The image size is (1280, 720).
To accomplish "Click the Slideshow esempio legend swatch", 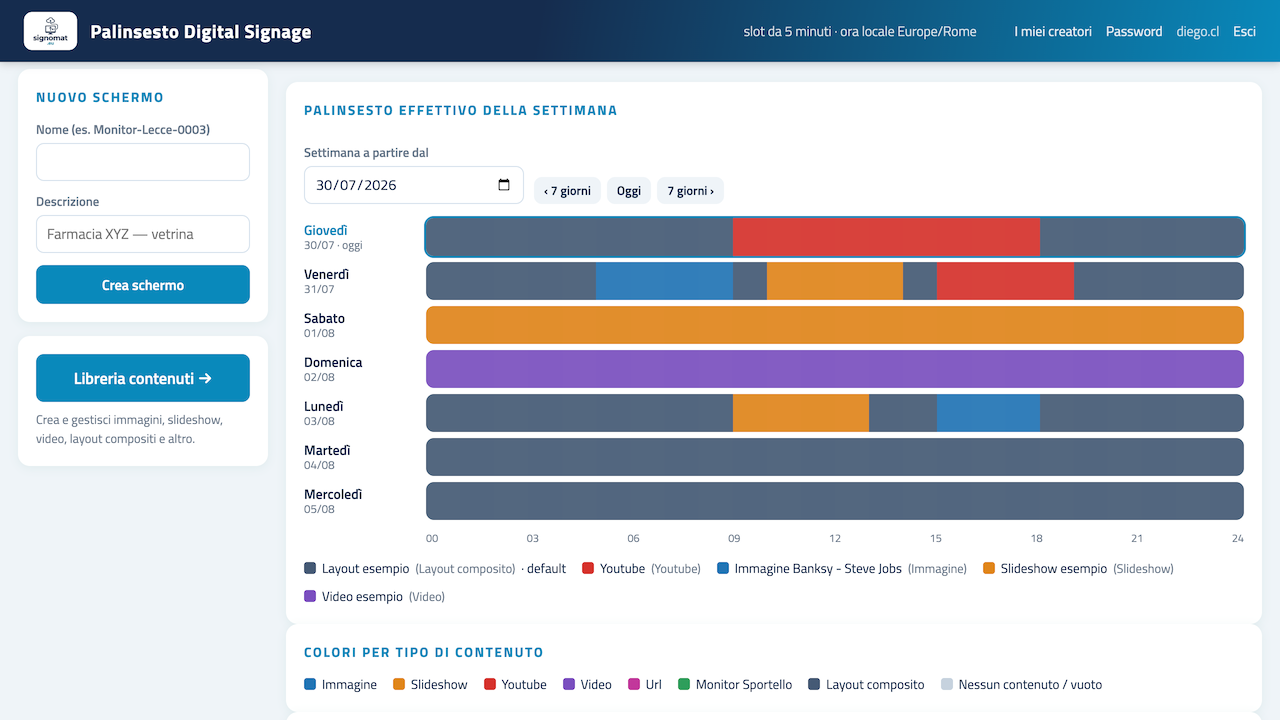I will coord(989,568).
